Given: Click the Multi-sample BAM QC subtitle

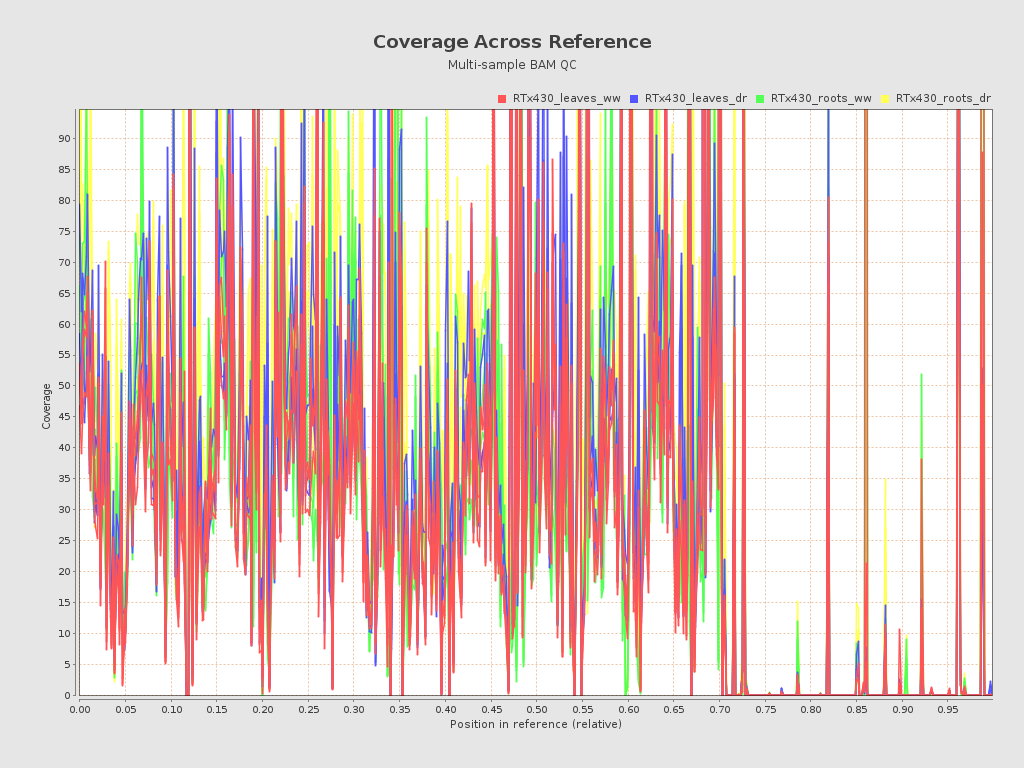Looking at the screenshot, I should [x=512, y=65].
